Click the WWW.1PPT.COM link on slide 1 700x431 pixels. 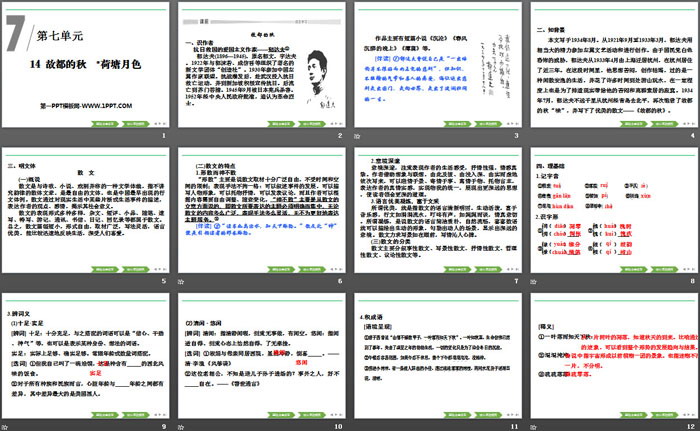[x=89, y=104]
